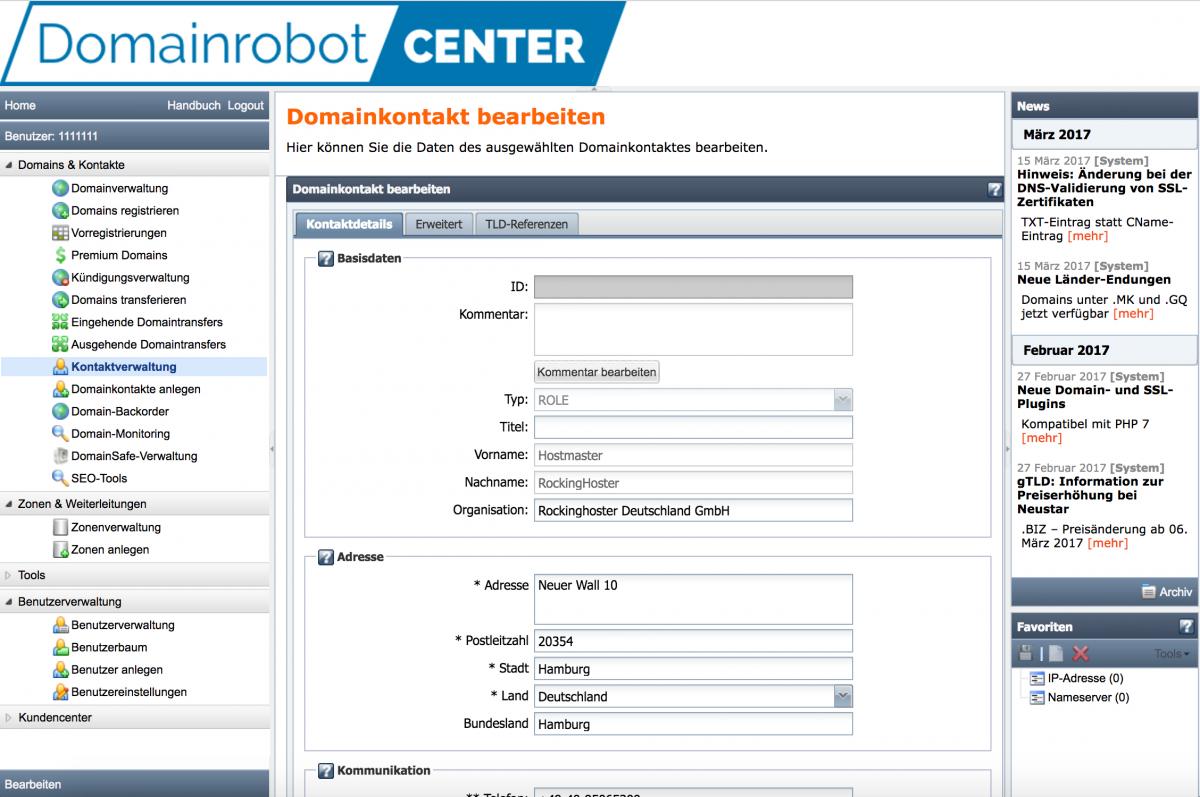Click Logout in the top navigation
The image size is (1200, 797).
click(246, 105)
